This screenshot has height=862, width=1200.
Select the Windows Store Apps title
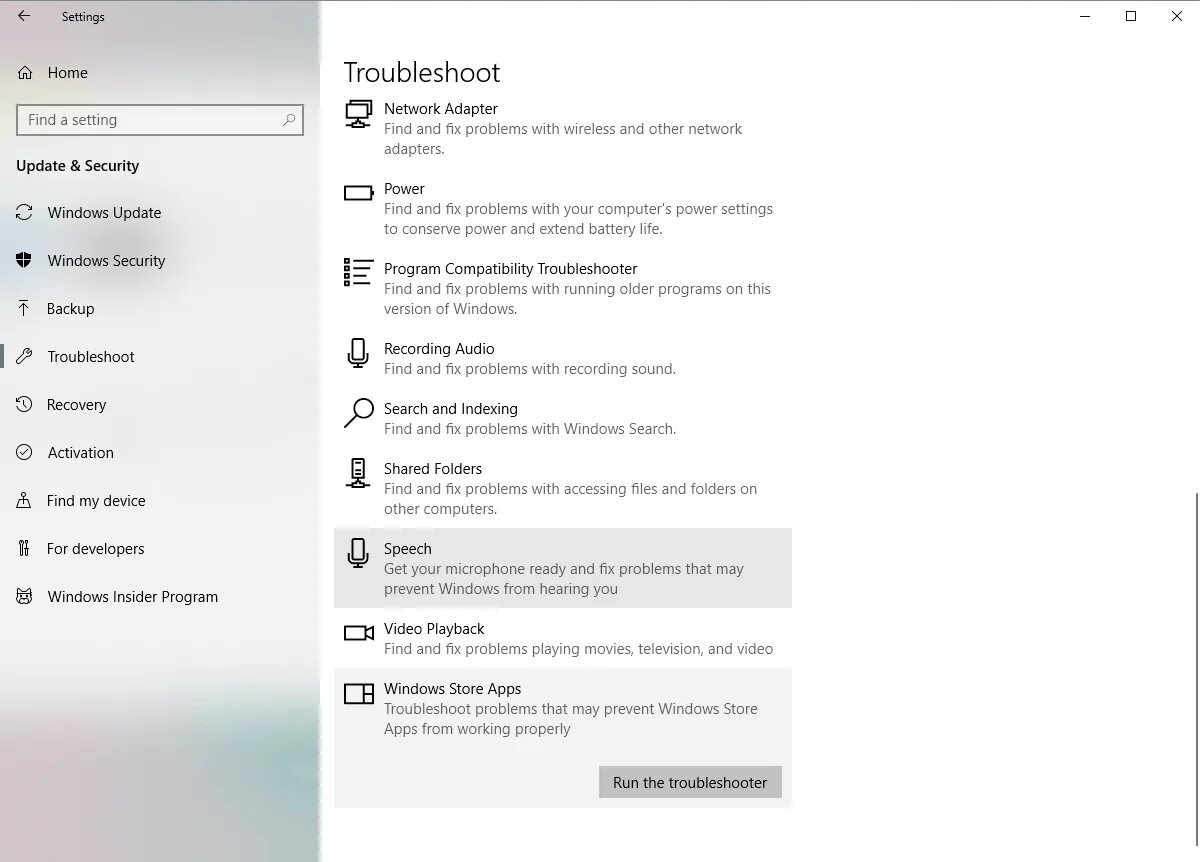[452, 689]
